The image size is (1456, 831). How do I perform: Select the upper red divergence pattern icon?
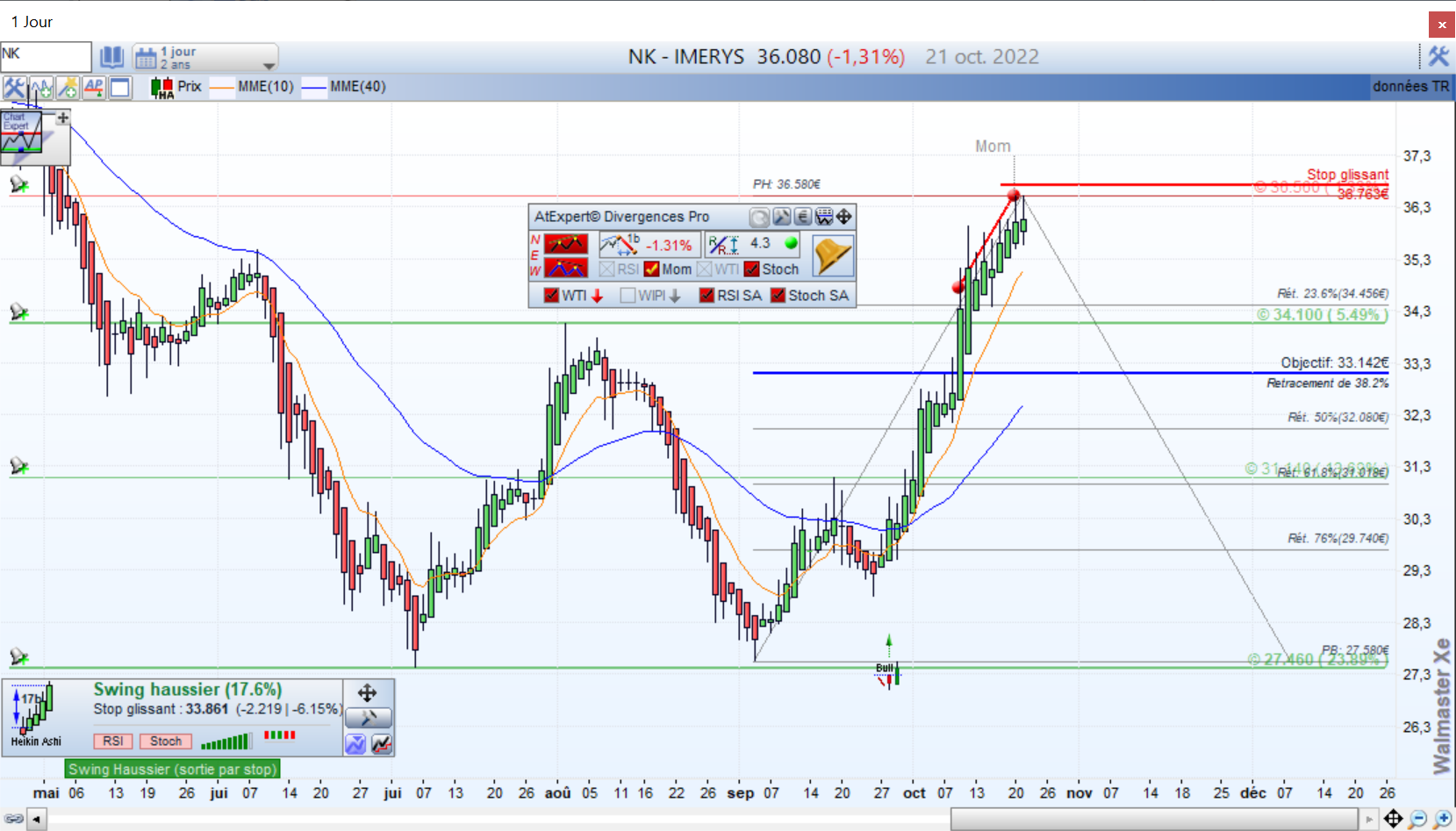coord(566,243)
